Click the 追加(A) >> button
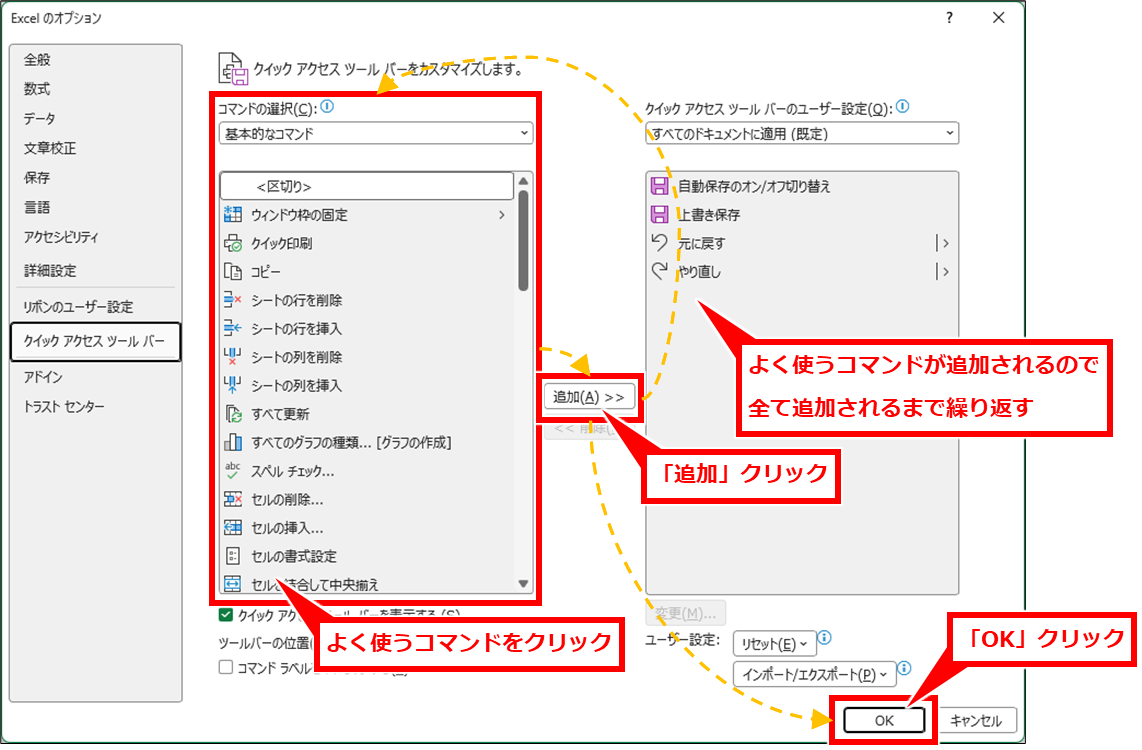1142x750 pixels. 589,397
